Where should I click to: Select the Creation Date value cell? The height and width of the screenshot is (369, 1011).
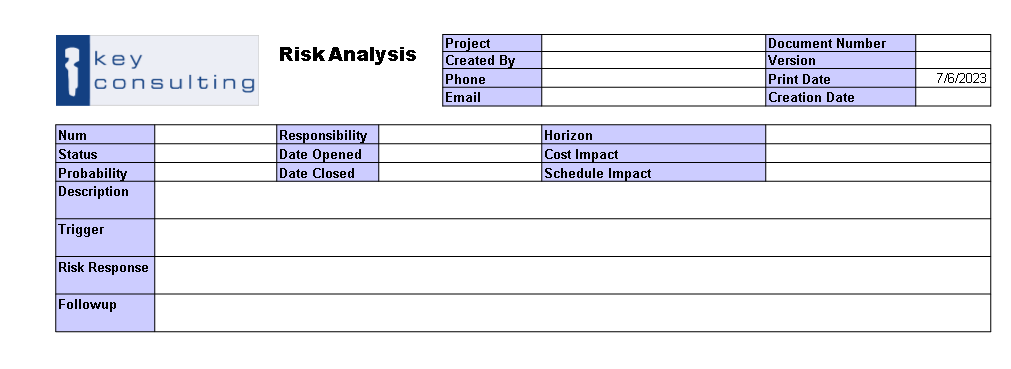click(x=953, y=97)
